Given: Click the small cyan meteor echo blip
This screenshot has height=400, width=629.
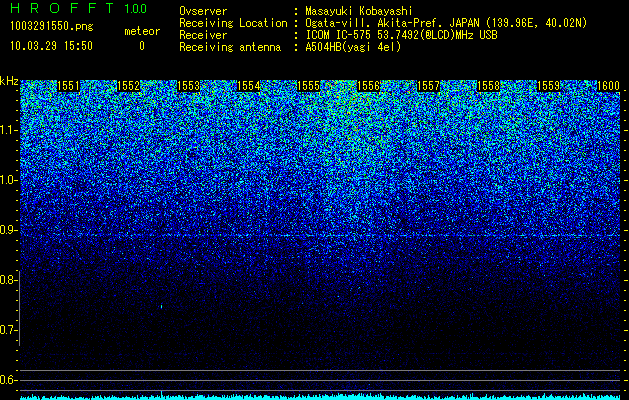Looking at the screenshot, I should coord(161,307).
